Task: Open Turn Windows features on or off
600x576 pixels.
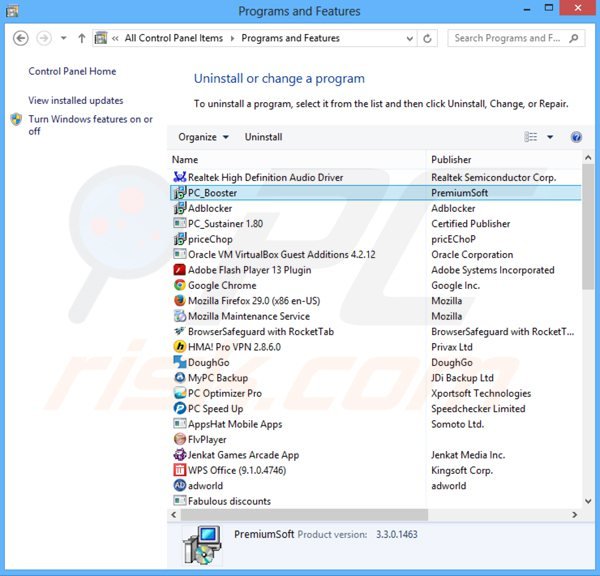Action: coord(90,125)
